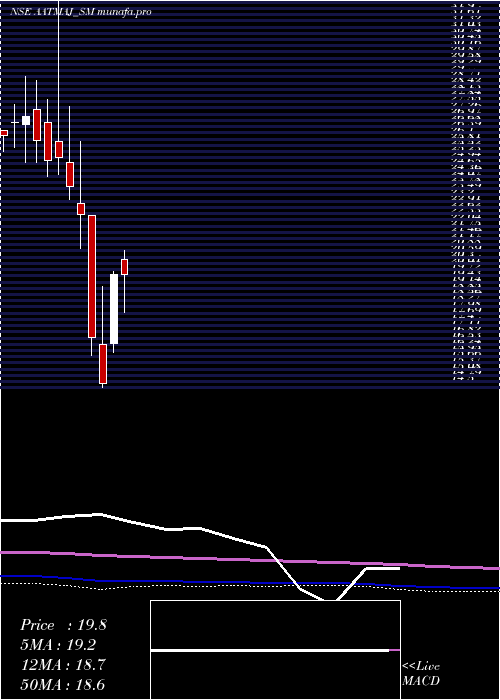Click the <<Live MACD label
500x700 pixels.
coord(421,674)
